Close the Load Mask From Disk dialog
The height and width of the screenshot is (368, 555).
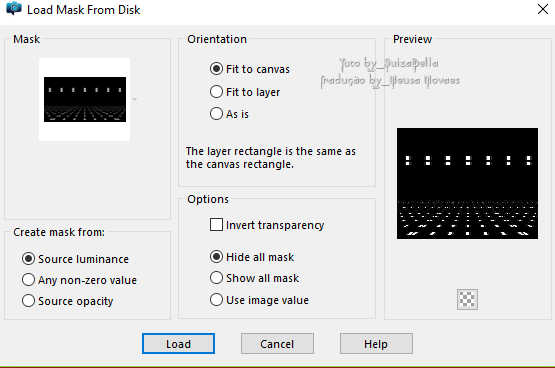(x=543, y=9)
